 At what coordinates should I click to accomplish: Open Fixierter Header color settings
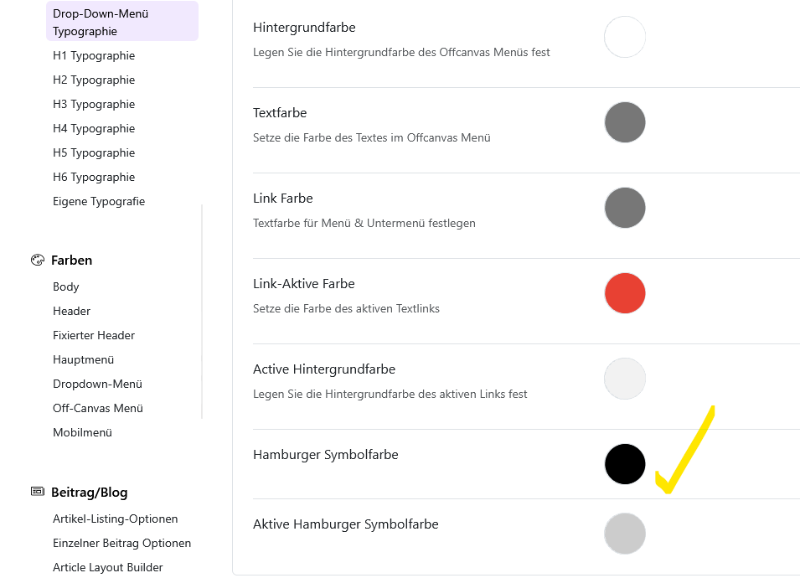click(94, 335)
